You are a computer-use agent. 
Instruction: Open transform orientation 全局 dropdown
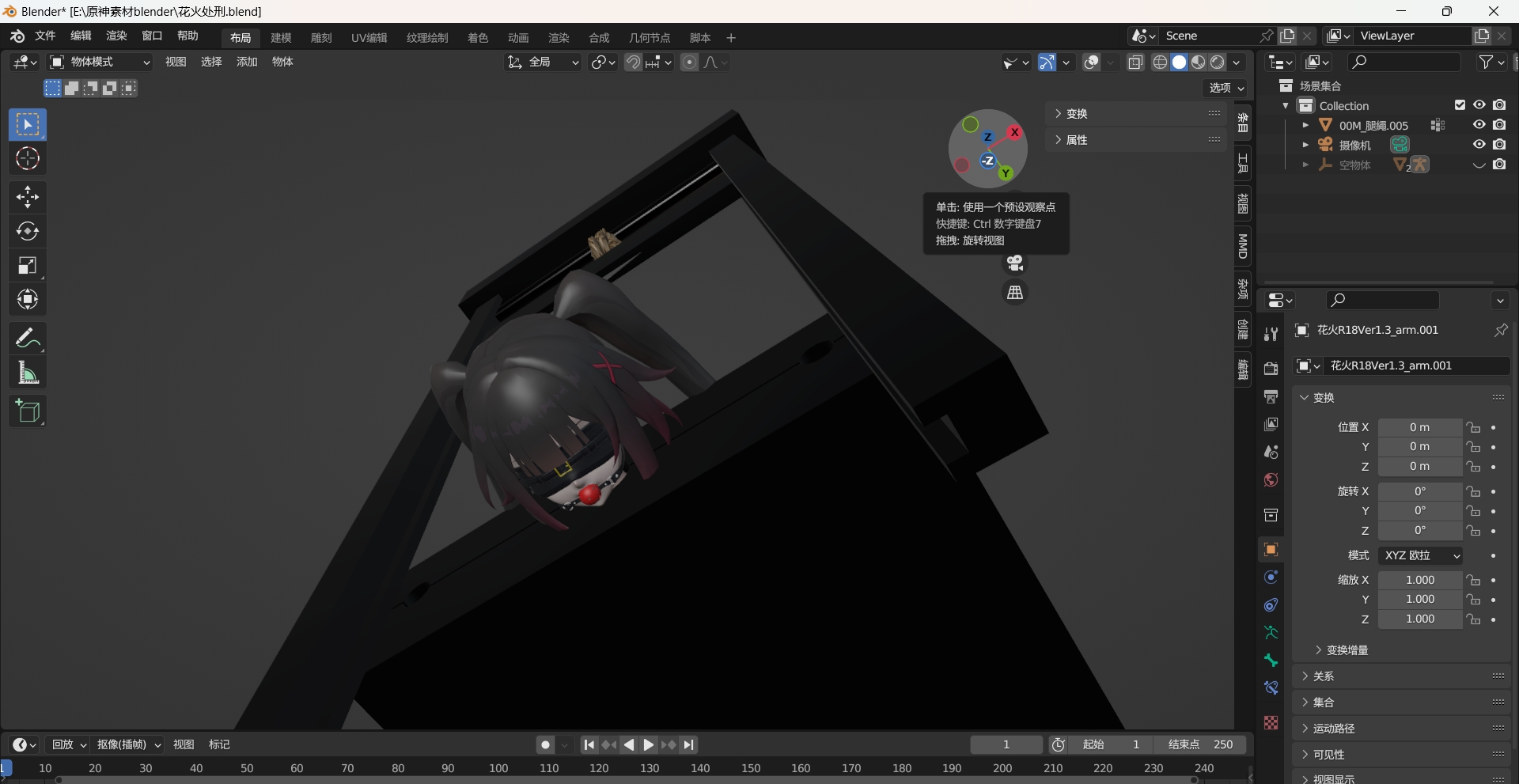pos(543,62)
